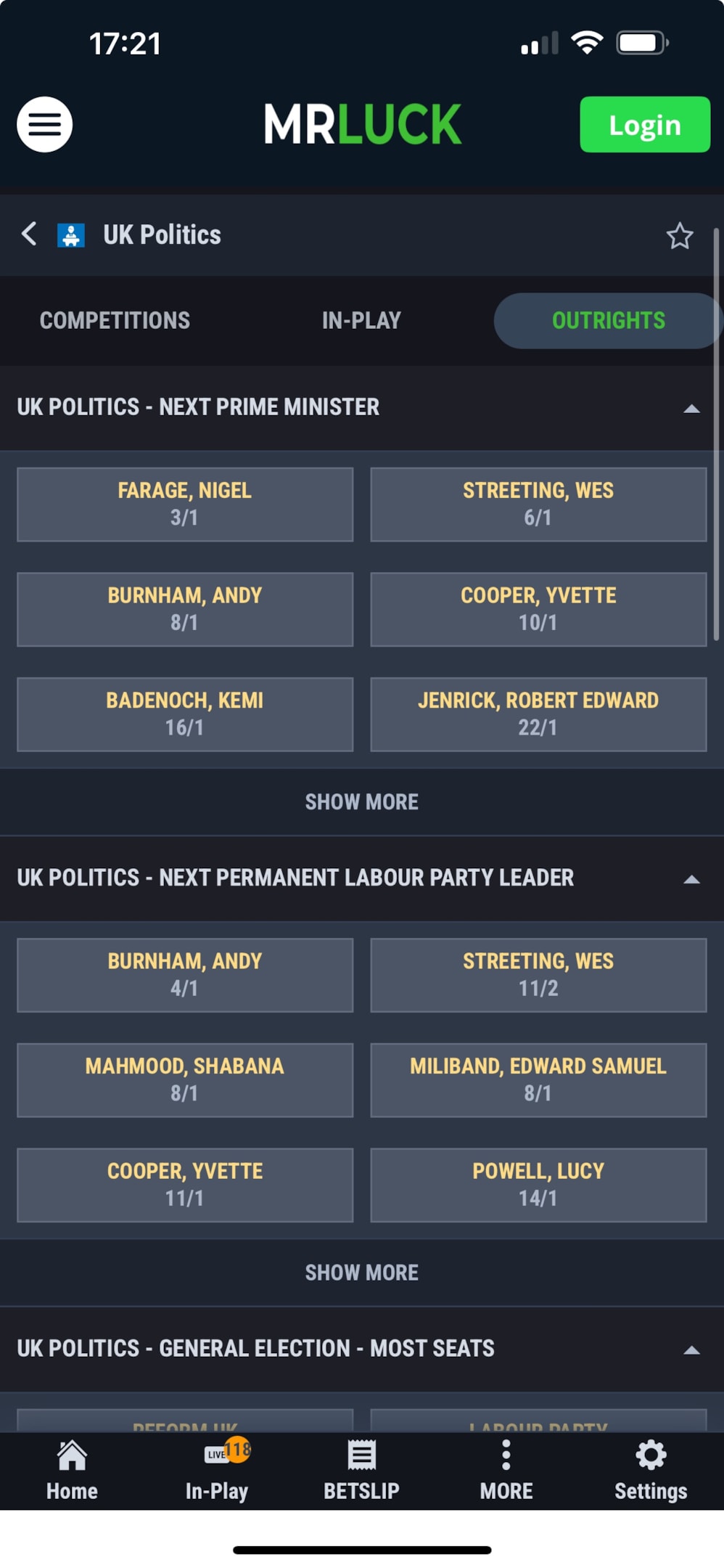Open Settings gear
724x1568 pixels.
pyautogui.click(x=651, y=1470)
